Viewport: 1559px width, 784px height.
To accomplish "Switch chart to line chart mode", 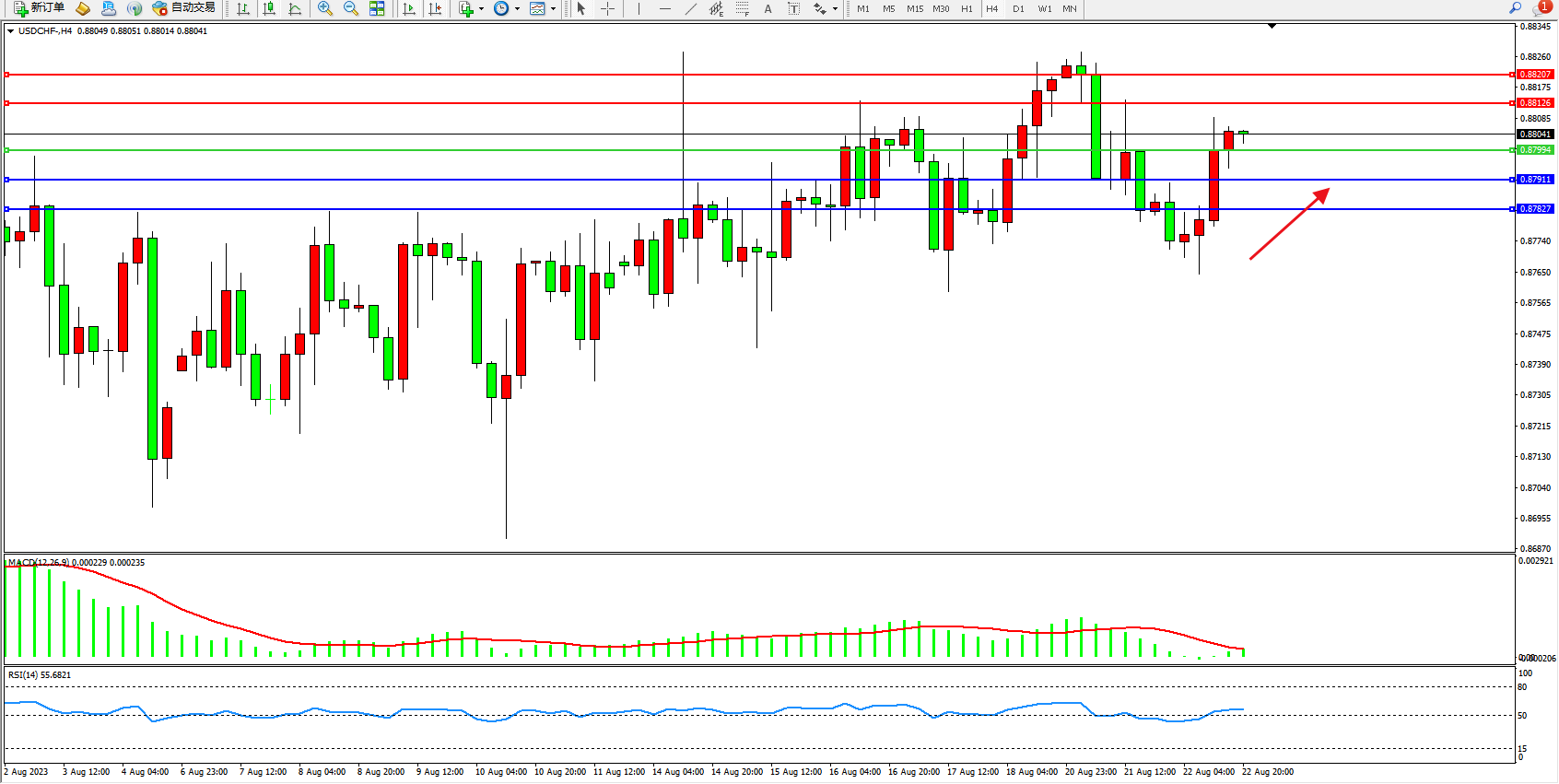I will pyautogui.click(x=295, y=8).
